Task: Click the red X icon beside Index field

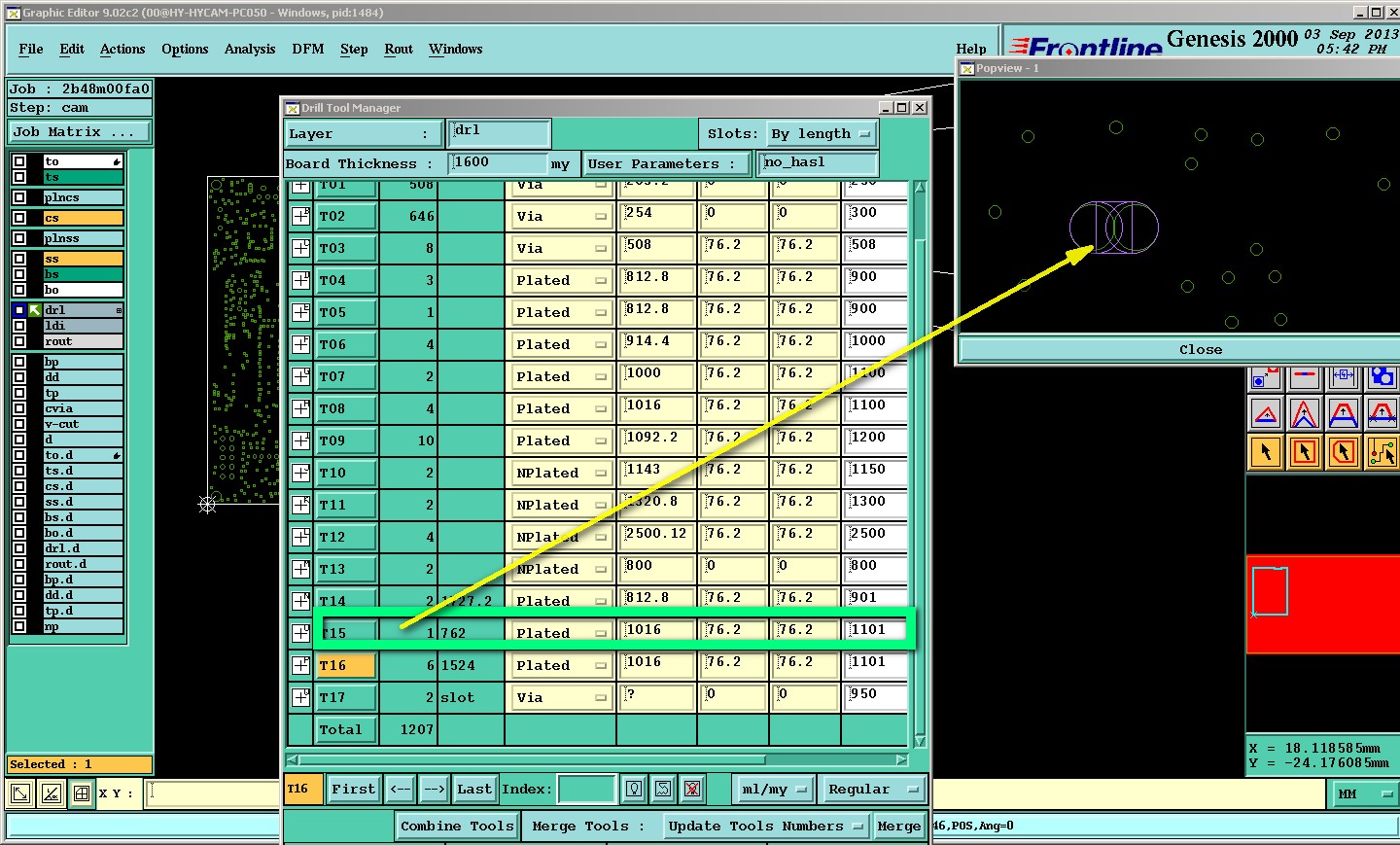Action: point(692,789)
